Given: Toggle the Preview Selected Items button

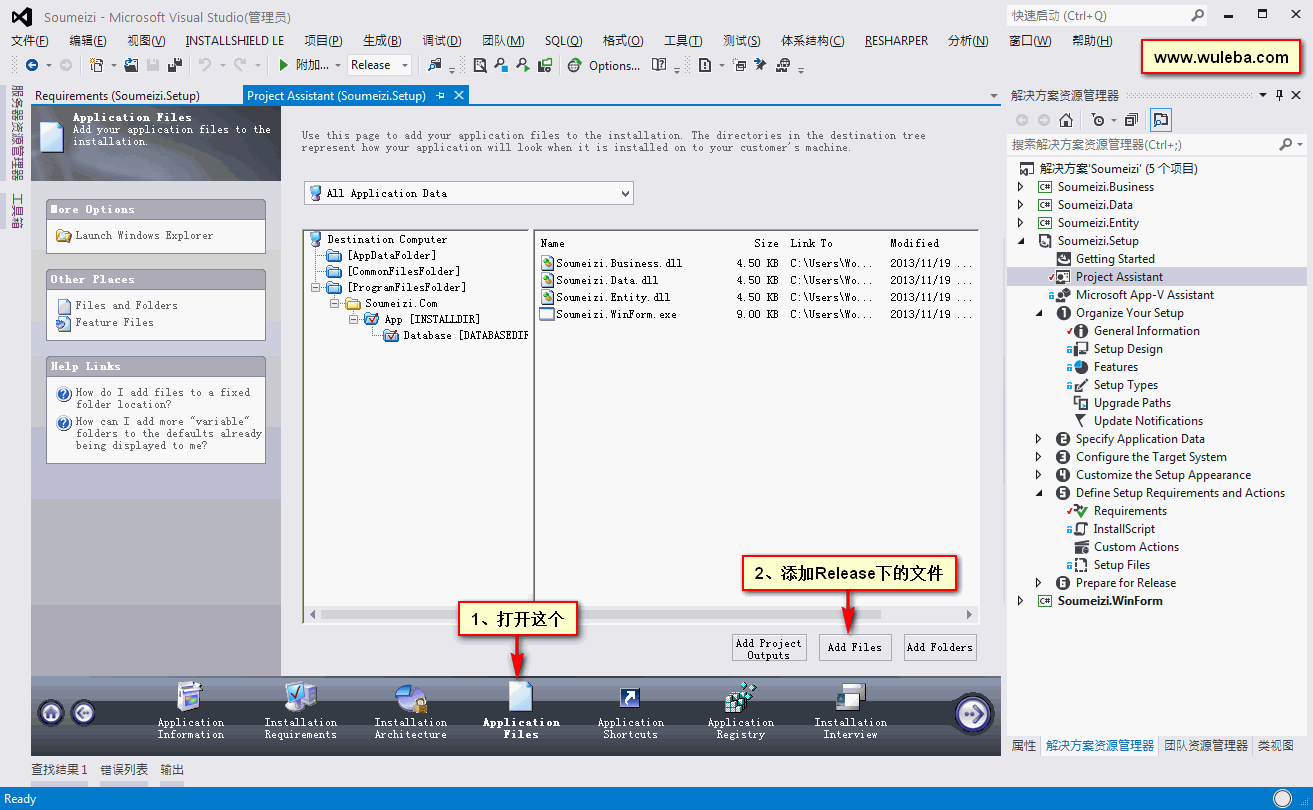Looking at the screenshot, I should coord(1160,120).
